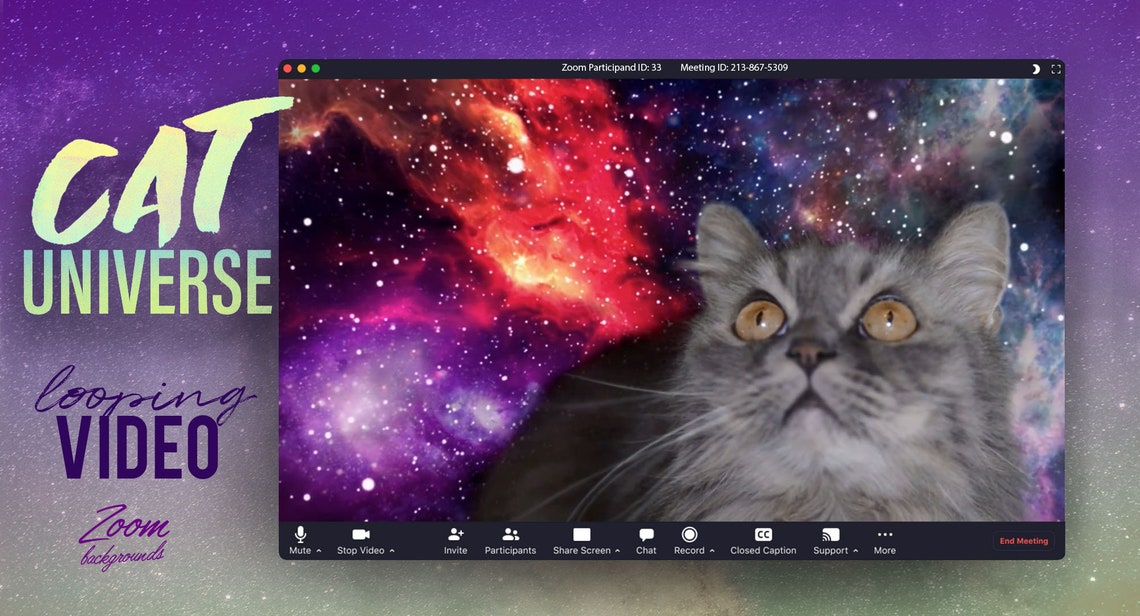Open the More menu
Image resolution: width=1140 pixels, height=616 pixels.
pos(884,538)
